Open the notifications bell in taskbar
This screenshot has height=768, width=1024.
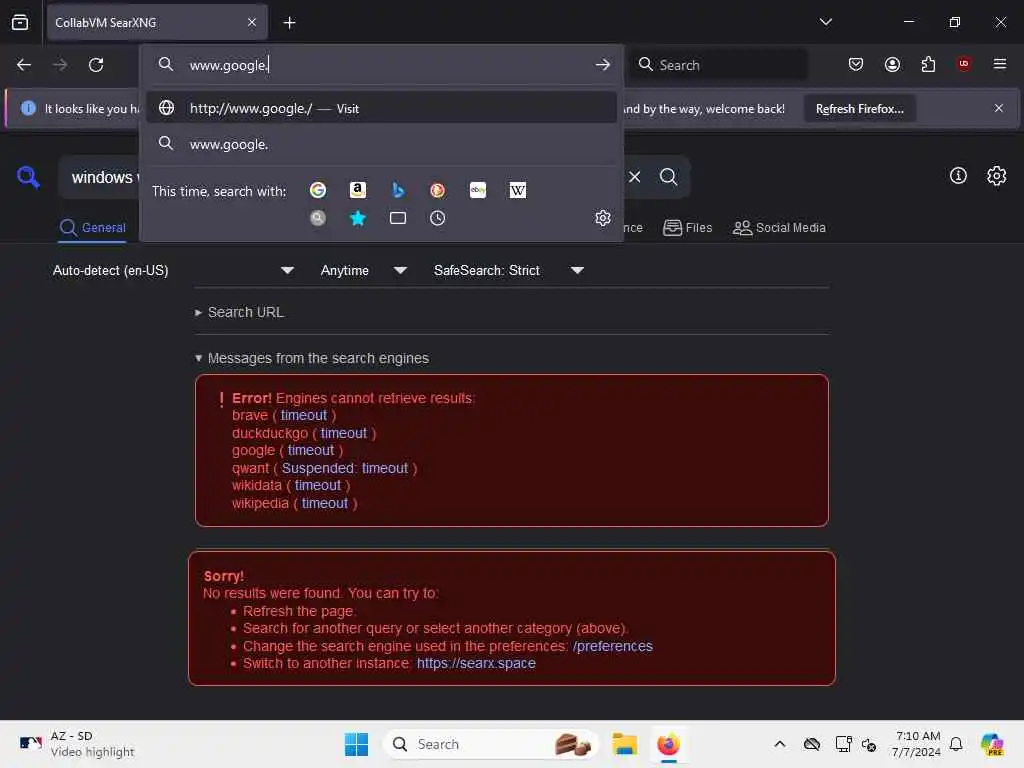click(956, 744)
